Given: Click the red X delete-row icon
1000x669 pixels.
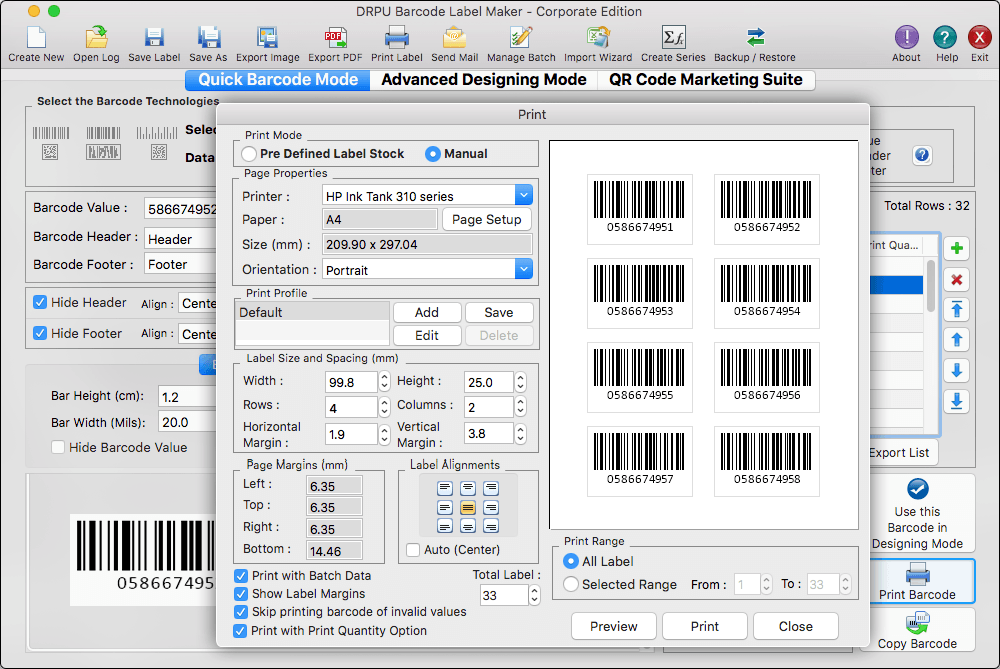Looking at the screenshot, I should click(956, 279).
